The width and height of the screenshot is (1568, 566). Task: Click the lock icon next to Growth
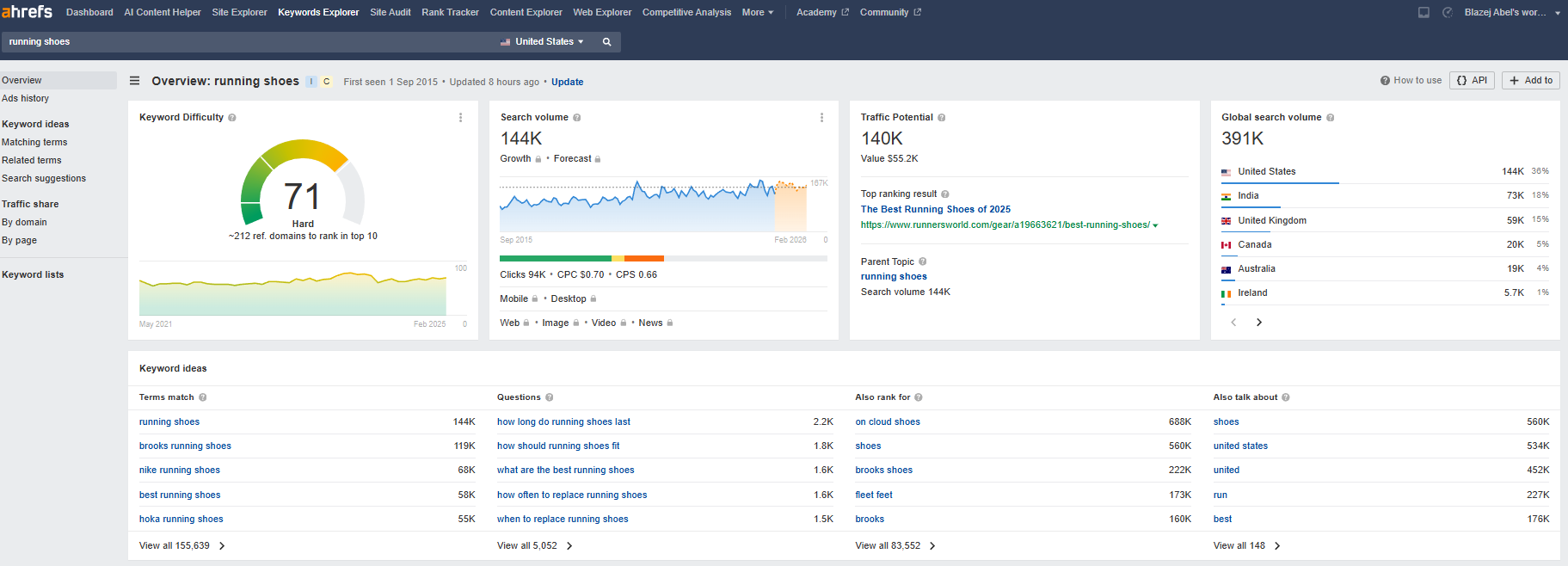point(538,159)
